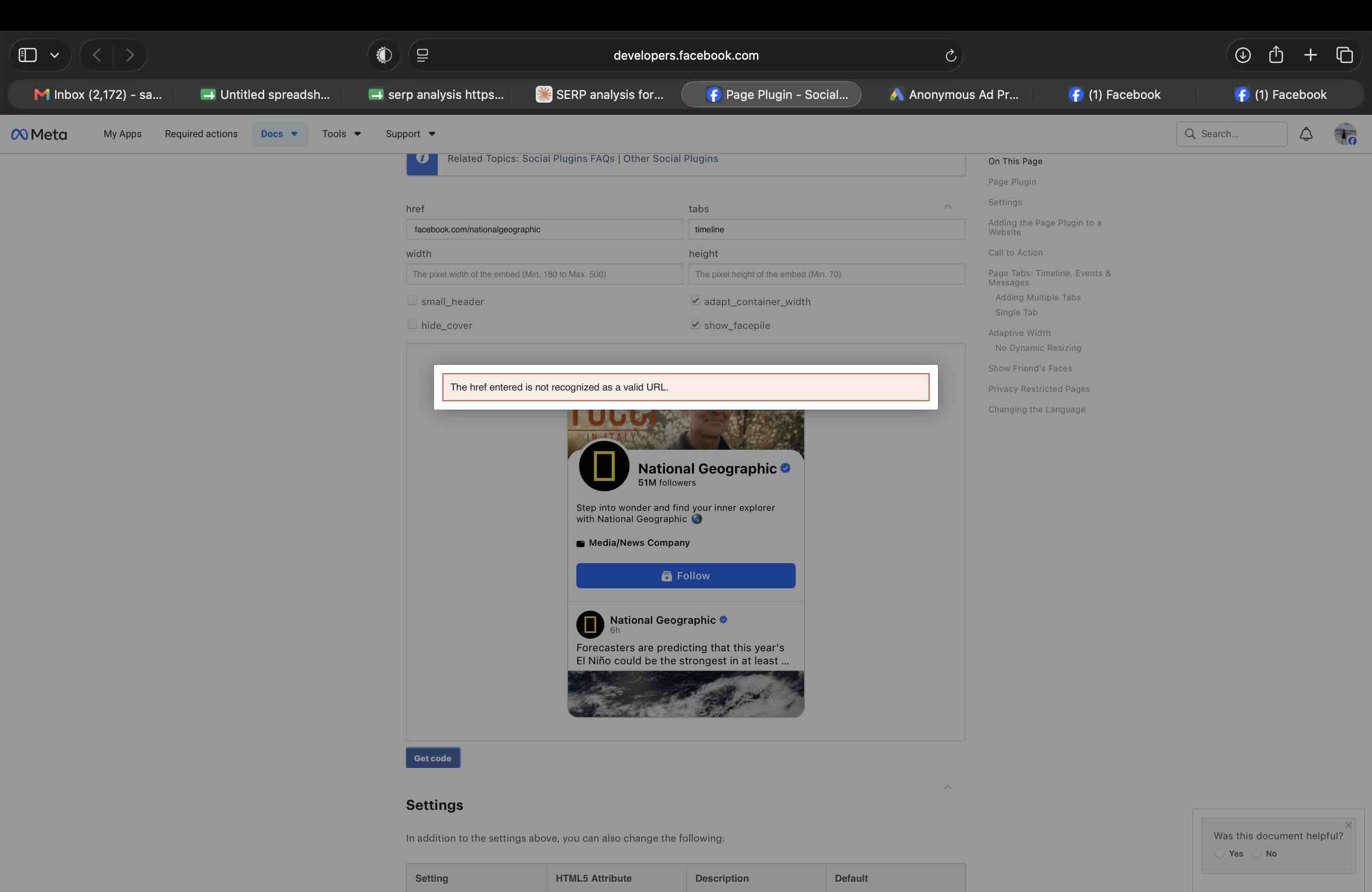Close the helpful feedback box
1372x892 pixels.
point(1348,824)
